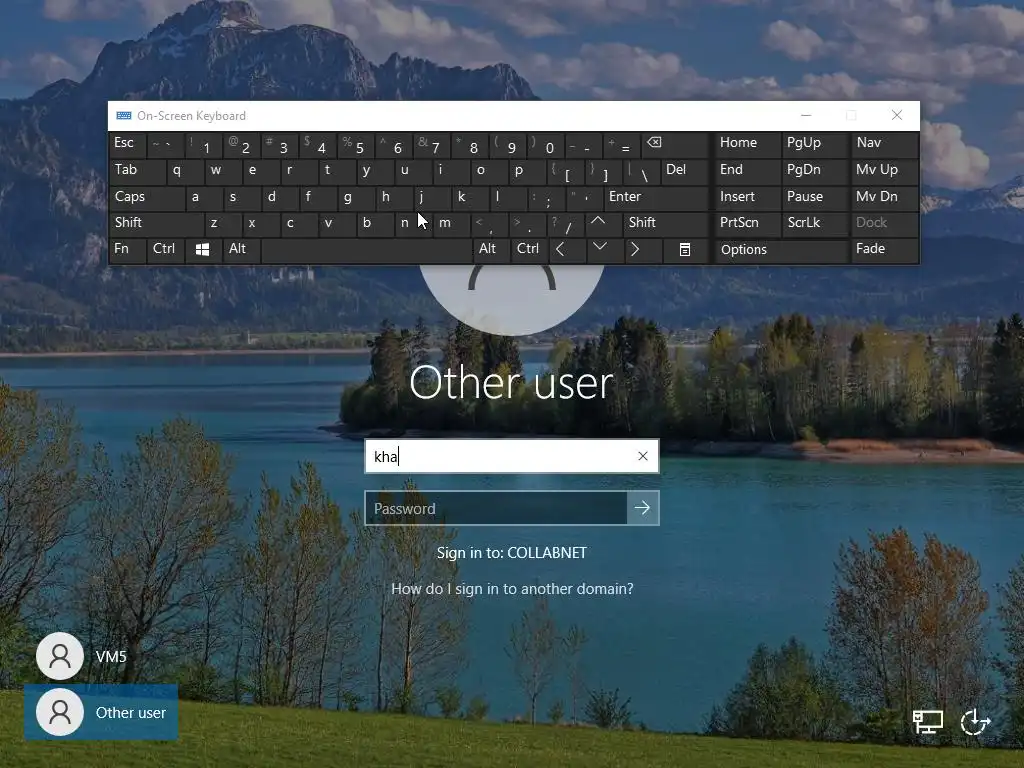
Task: Tap the Tab key
Action: (x=137, y=171)
